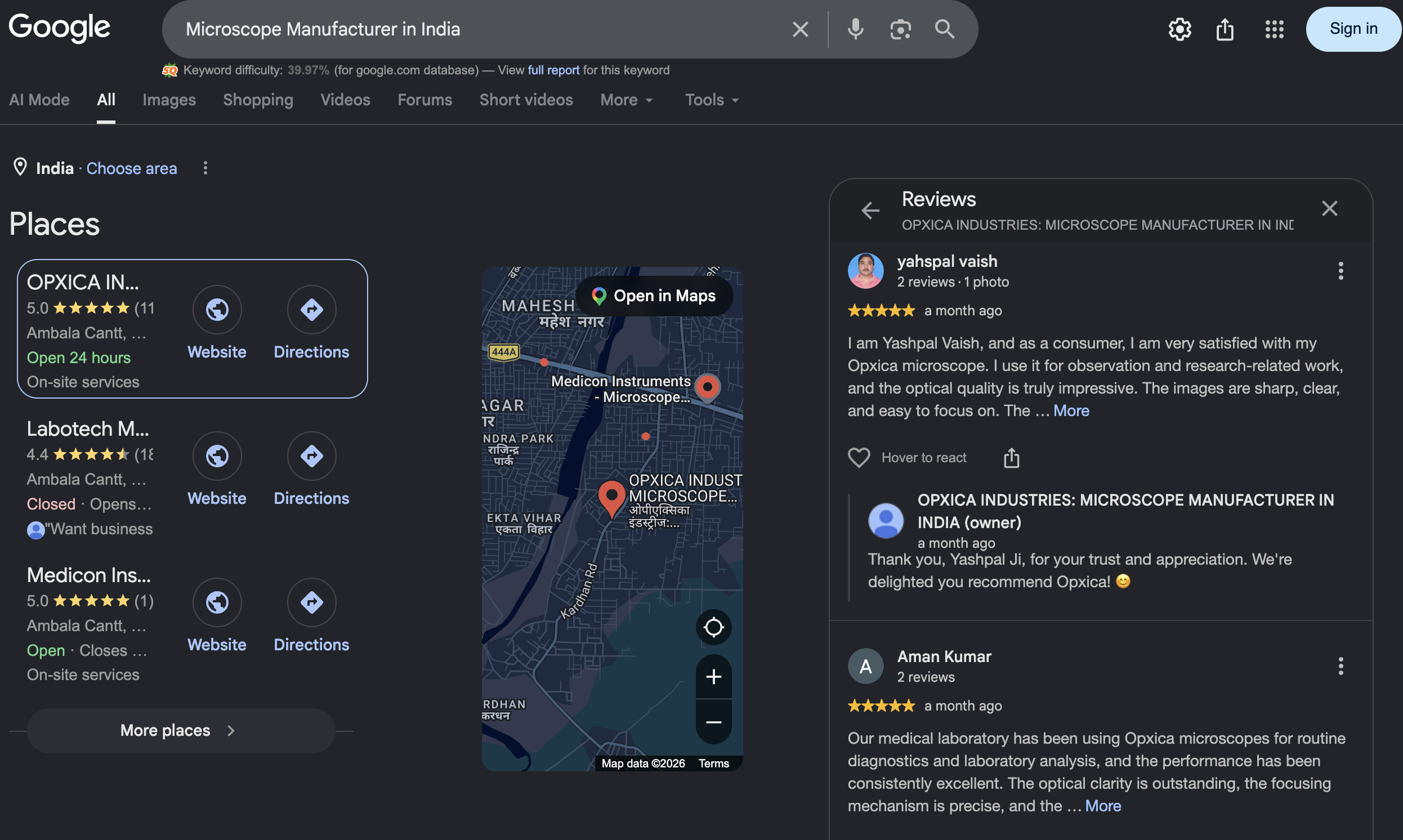
Task: Click the Medicon Ins... place title
Action: point(89,575)
